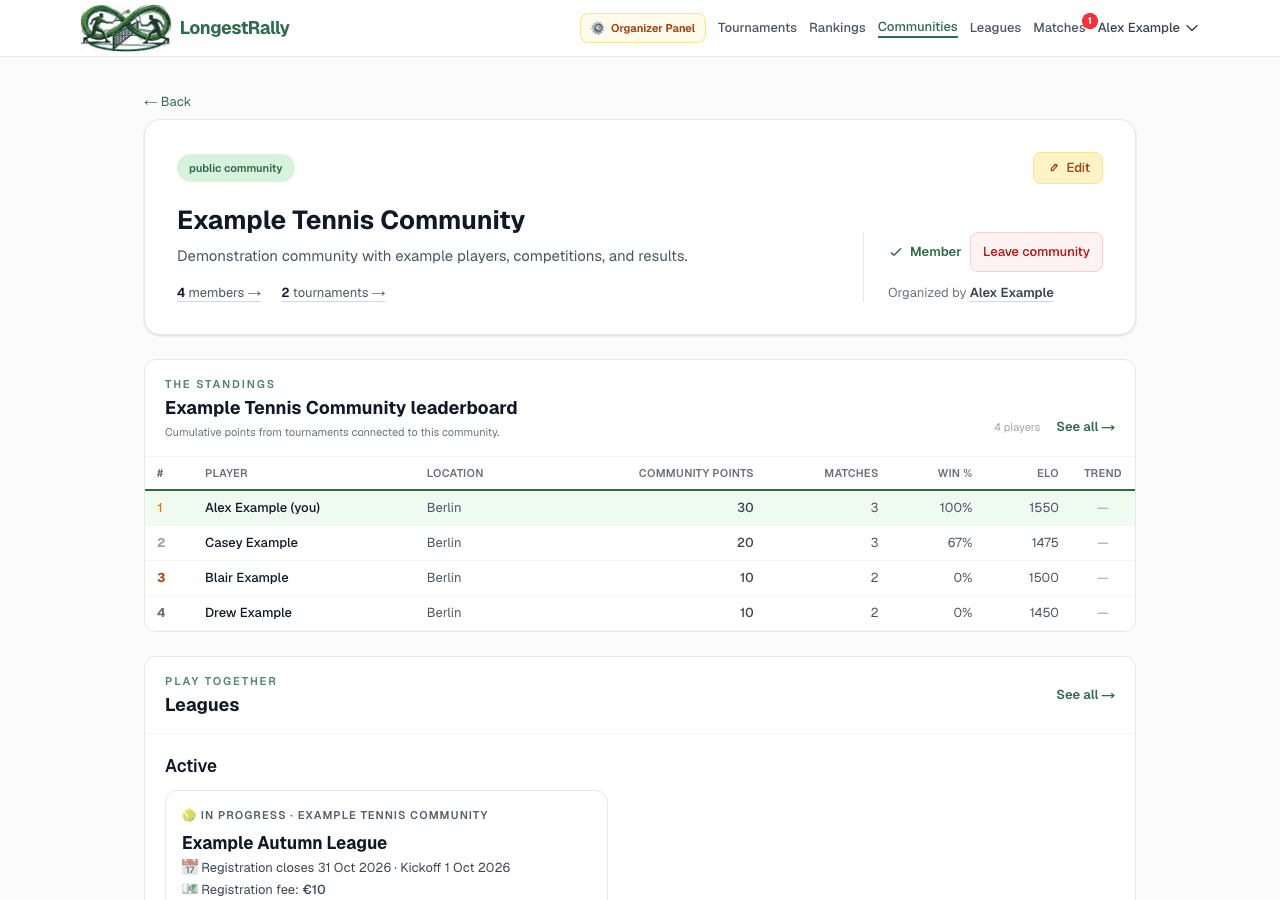Click Casey Example's 1475 ELO value
1280x900 pixels.
point(1044,543)
